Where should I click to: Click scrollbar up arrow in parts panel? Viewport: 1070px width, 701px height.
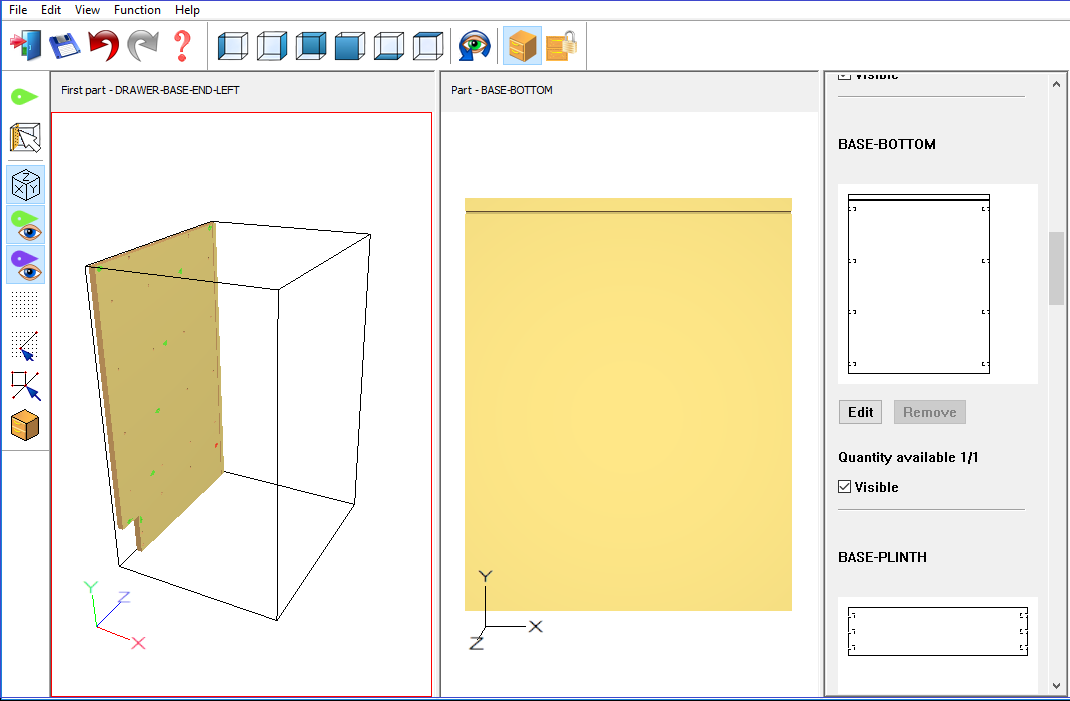pyautogui.click(x=1056, y=85)
